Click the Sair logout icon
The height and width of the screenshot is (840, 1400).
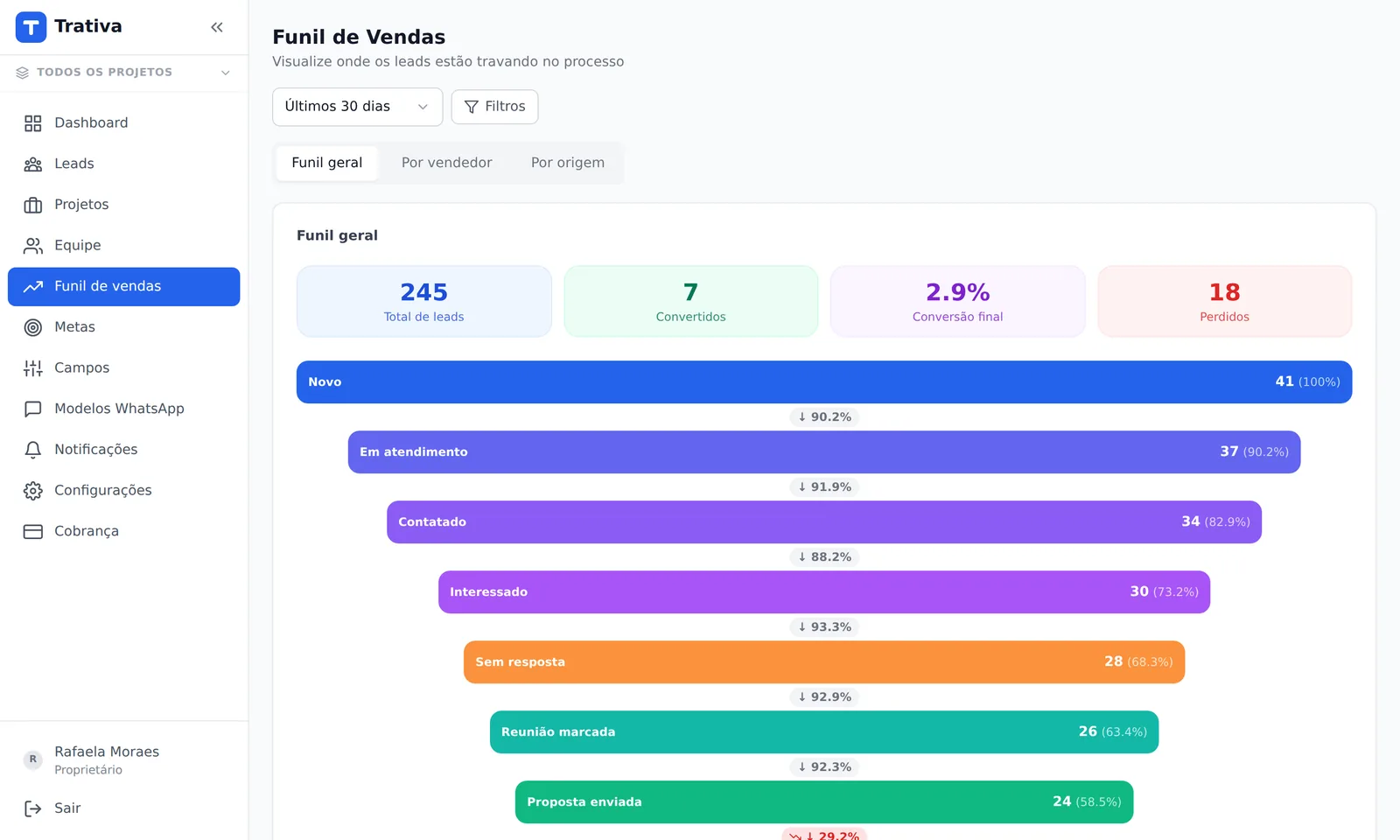(x=33, y=808)
